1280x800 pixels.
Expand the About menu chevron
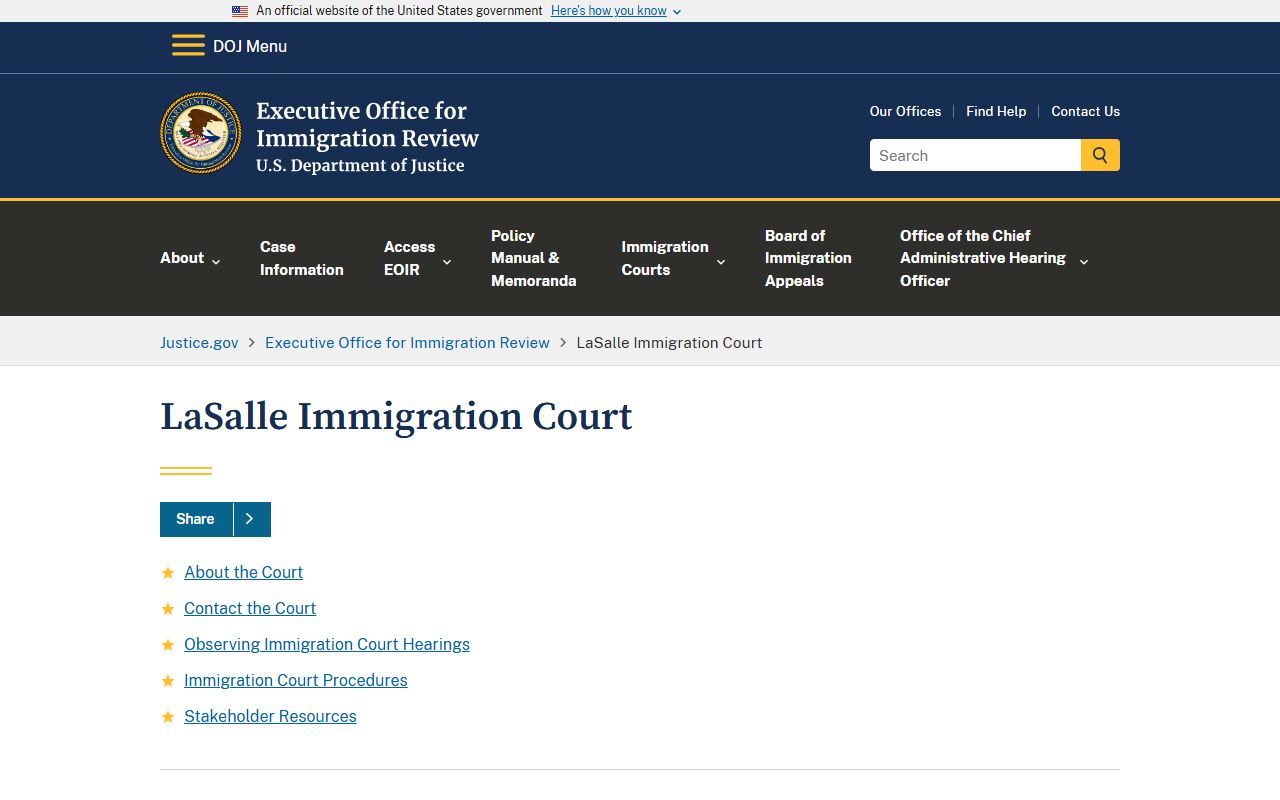click(x=216, y=262)
